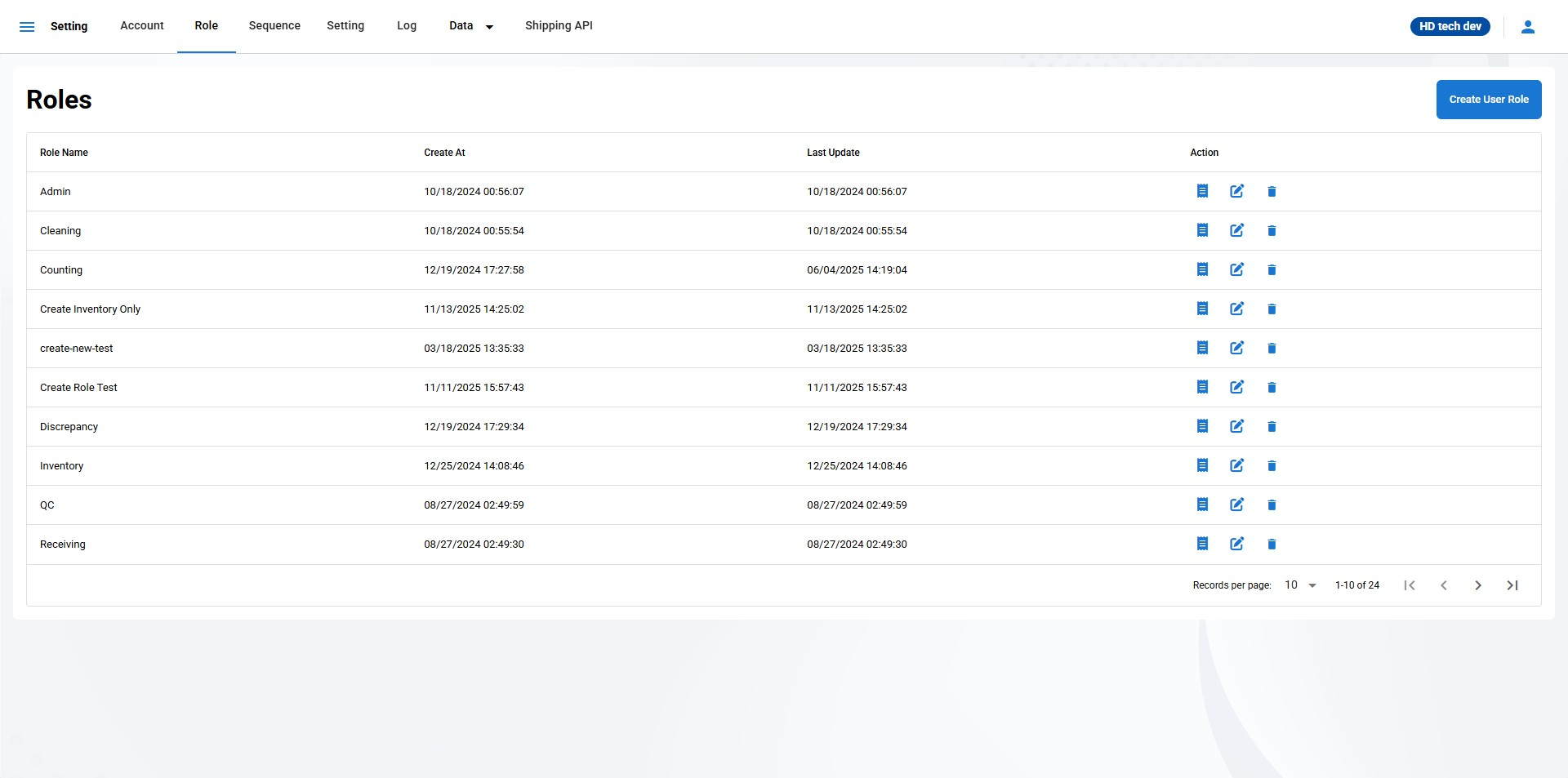Click the Role Name column header
The image size is (1568, 778).
click(64, 153)
